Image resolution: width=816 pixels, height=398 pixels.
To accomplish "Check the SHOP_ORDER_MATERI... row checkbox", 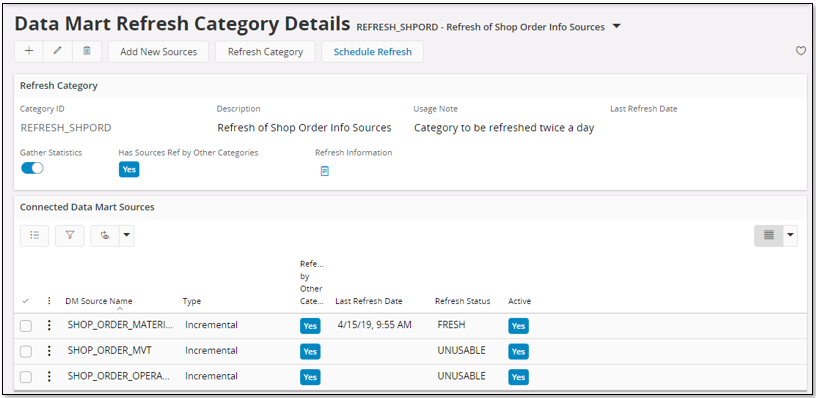I will (26, 326).
